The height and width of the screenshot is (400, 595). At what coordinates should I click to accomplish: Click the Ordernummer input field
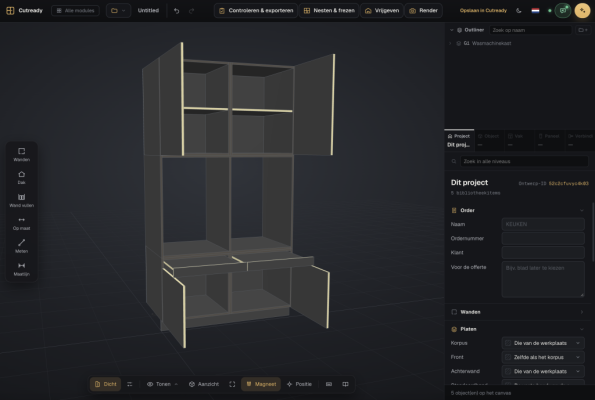[543, 238]
